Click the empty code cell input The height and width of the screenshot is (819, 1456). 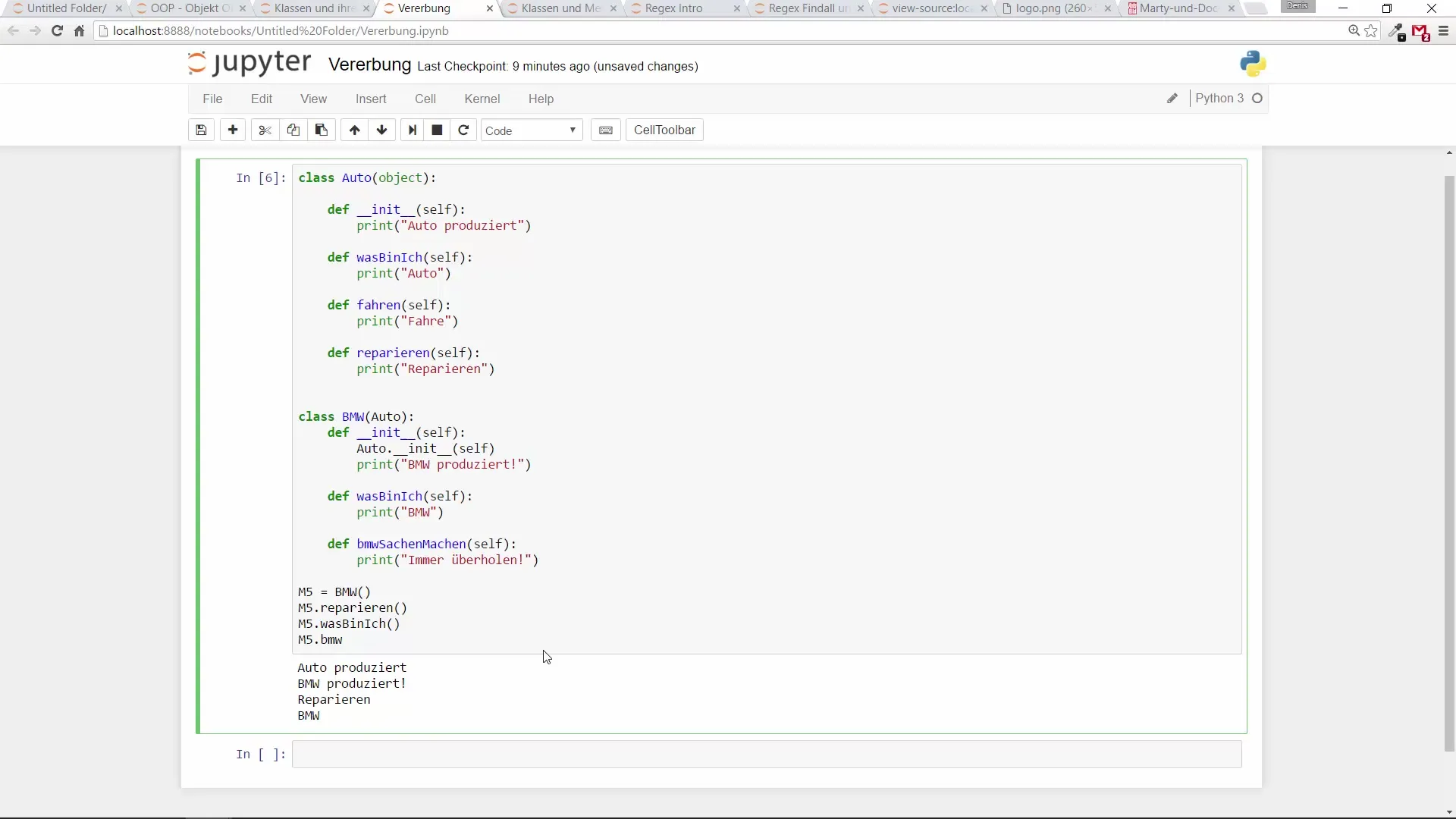pos(767,755)
